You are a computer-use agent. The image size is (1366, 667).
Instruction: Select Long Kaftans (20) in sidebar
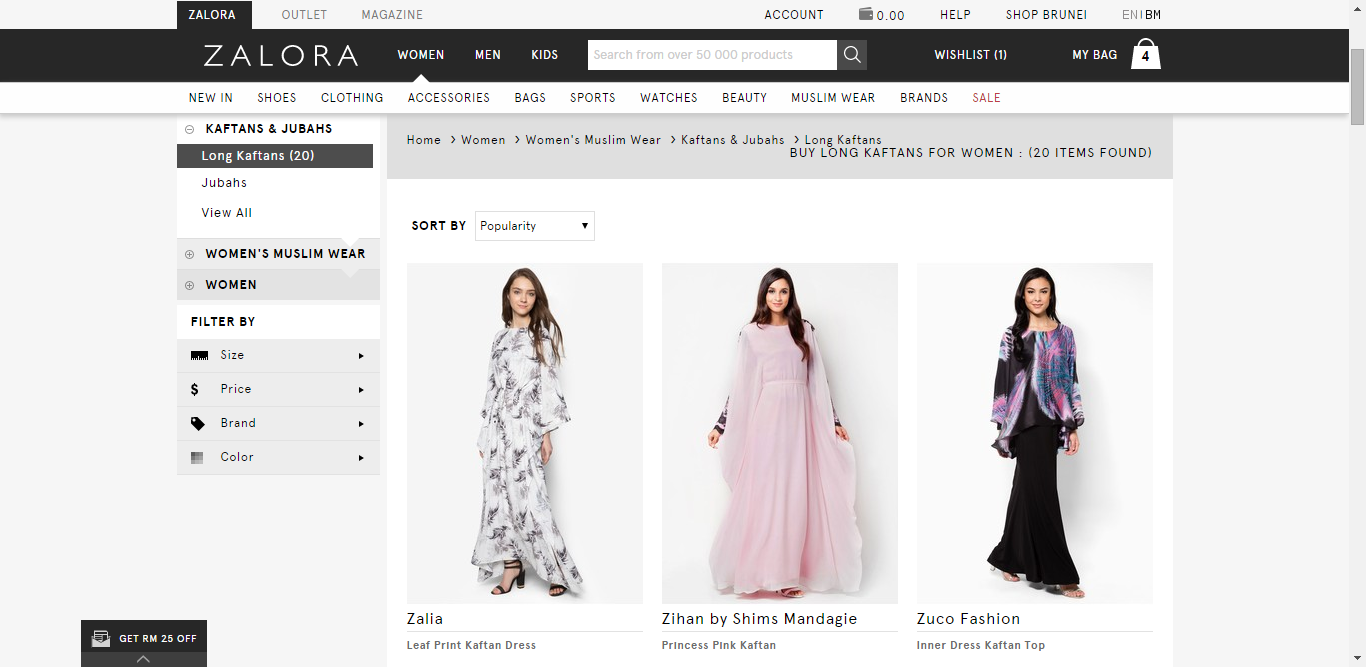[x=275, y=156]
